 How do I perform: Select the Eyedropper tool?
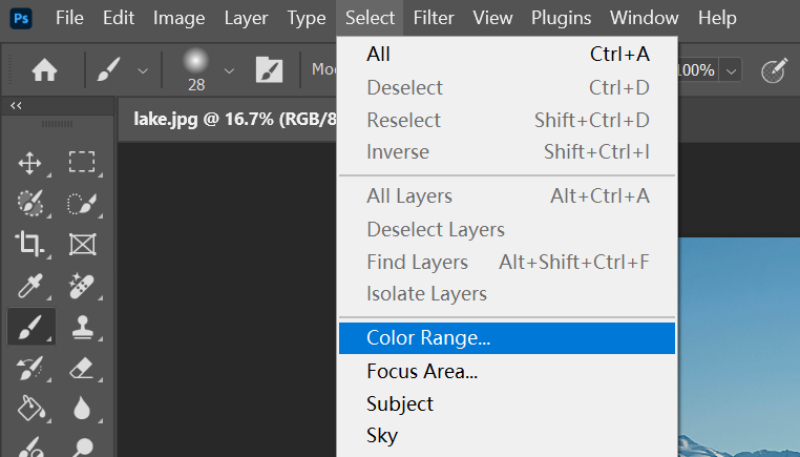coord(30,285)
